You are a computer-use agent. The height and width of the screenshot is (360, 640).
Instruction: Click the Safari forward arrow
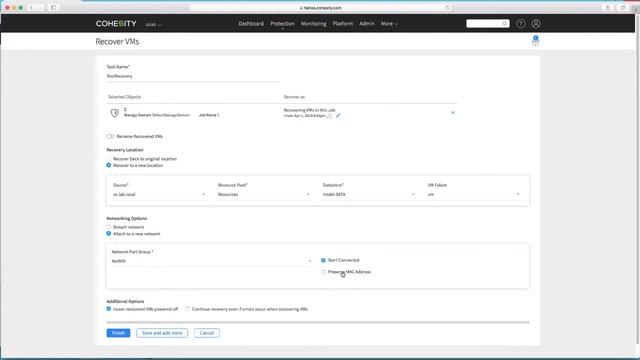click(40, 8)
